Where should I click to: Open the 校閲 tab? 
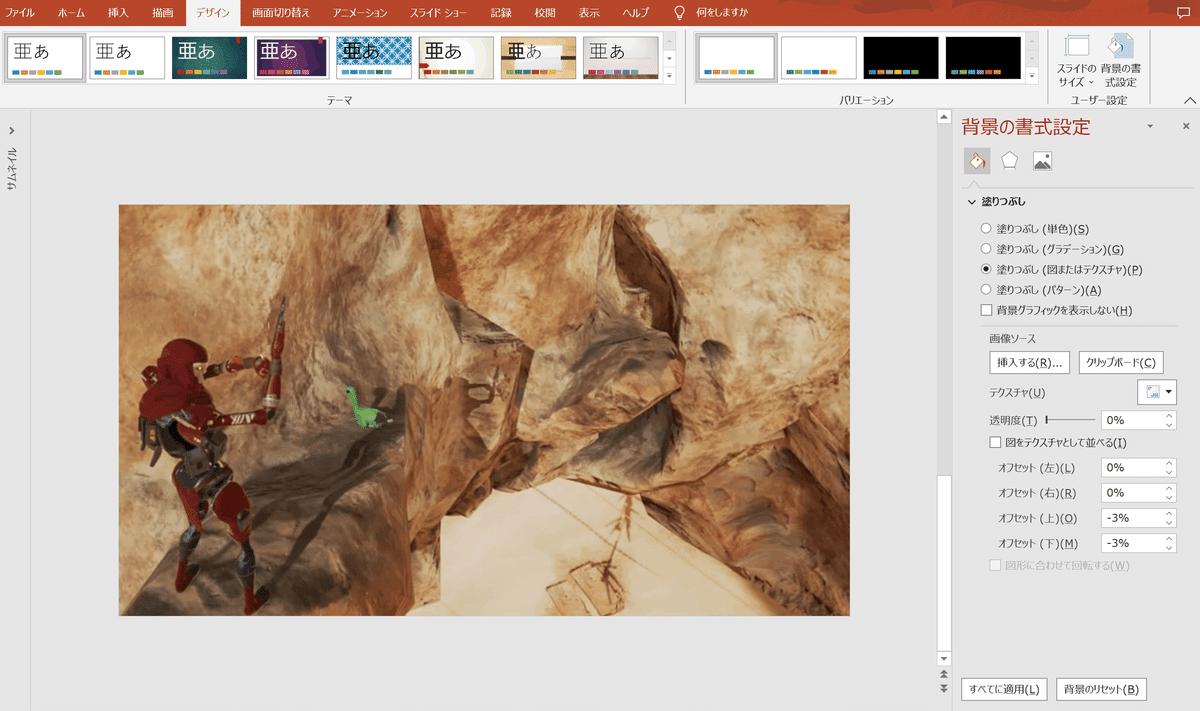(x=545, y=13)
